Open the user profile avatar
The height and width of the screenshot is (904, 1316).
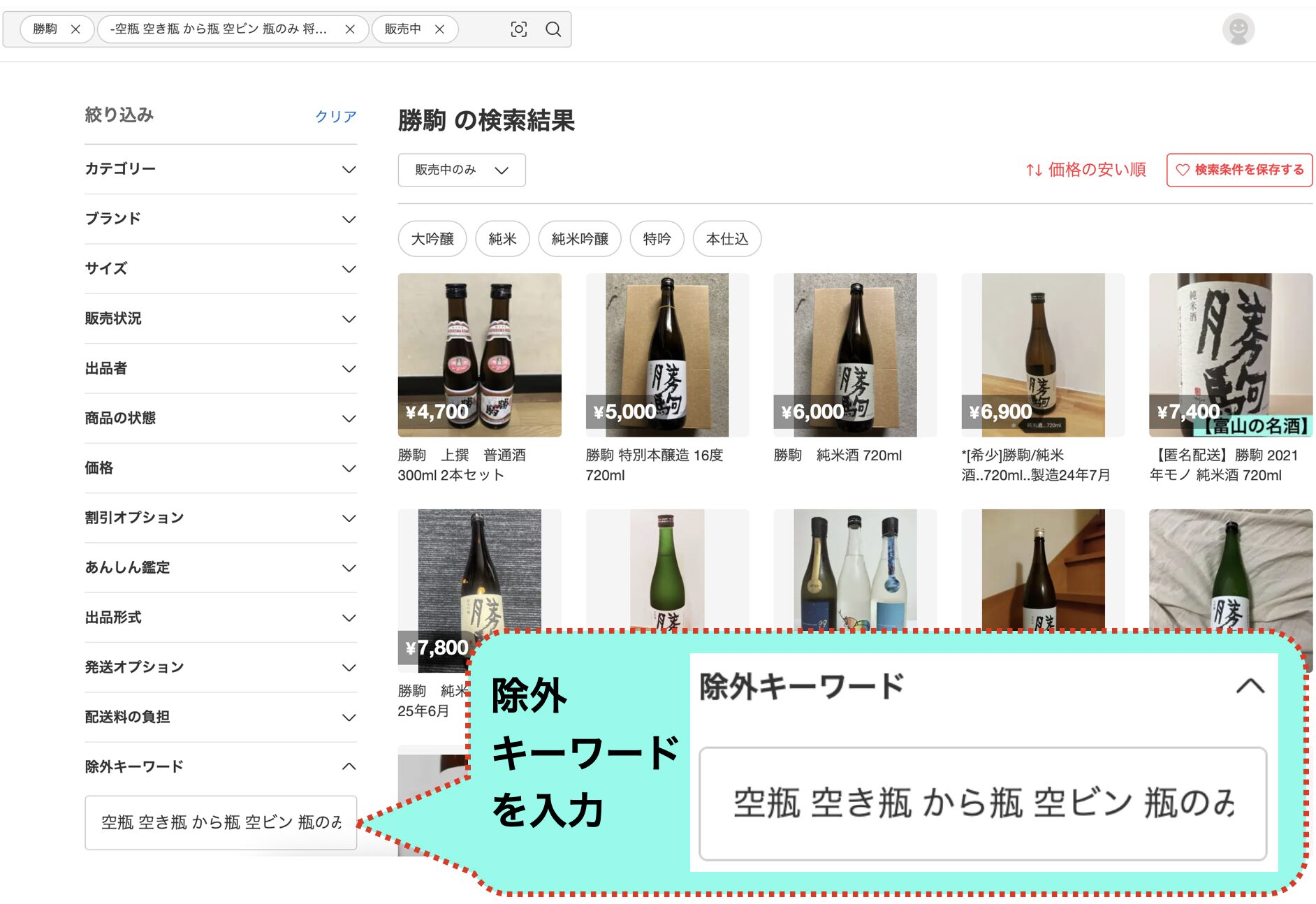(1238, 29)
